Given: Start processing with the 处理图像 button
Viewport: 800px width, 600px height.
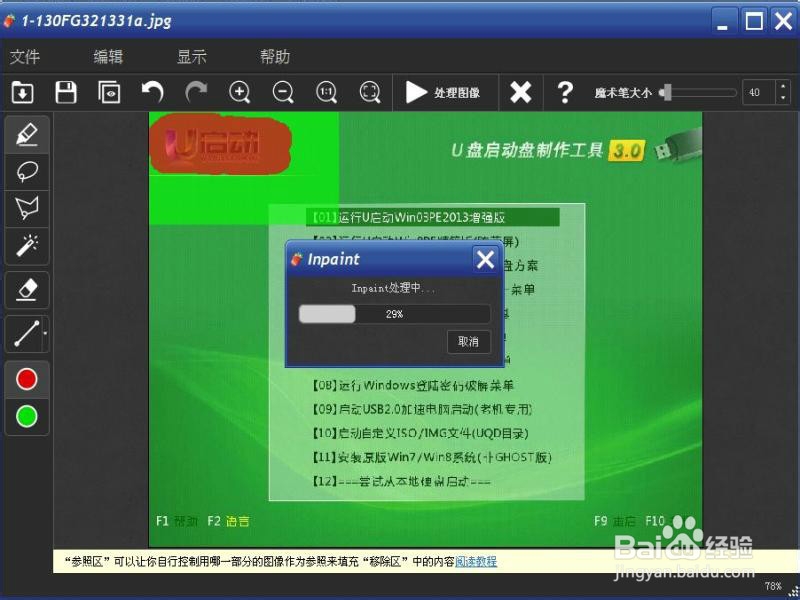Looking at the screenshot, I should tap(443, 92).
